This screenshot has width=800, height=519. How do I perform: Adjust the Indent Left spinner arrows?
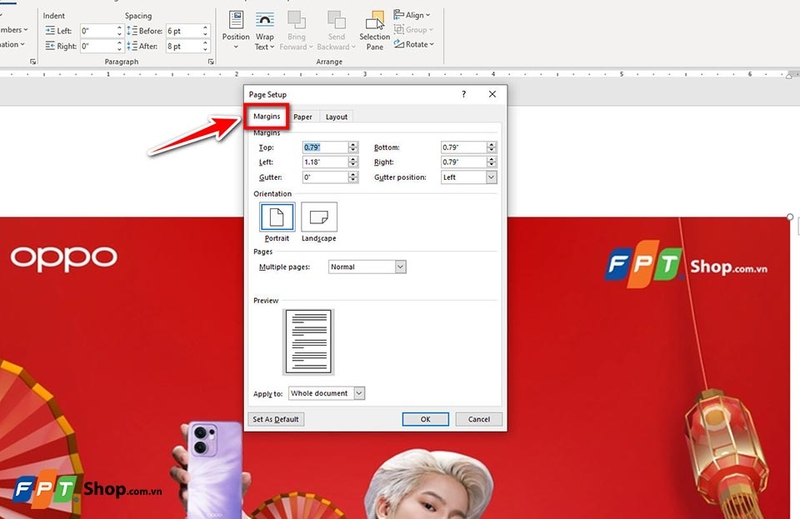[x=119, y=31]
